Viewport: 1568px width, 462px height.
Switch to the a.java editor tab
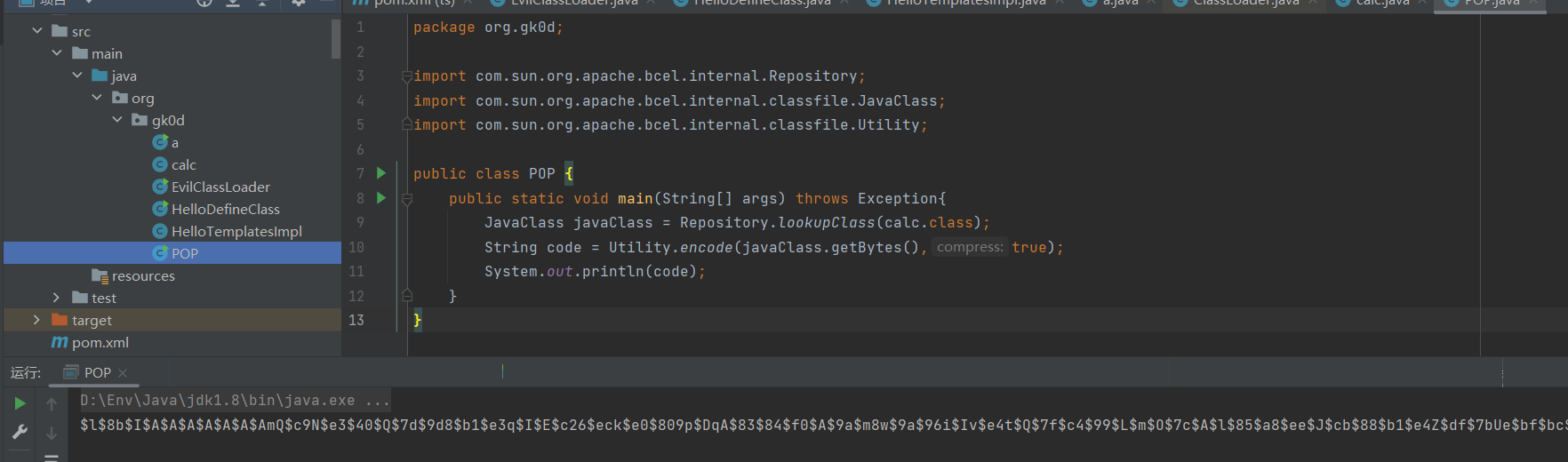tap(1120, 4)
